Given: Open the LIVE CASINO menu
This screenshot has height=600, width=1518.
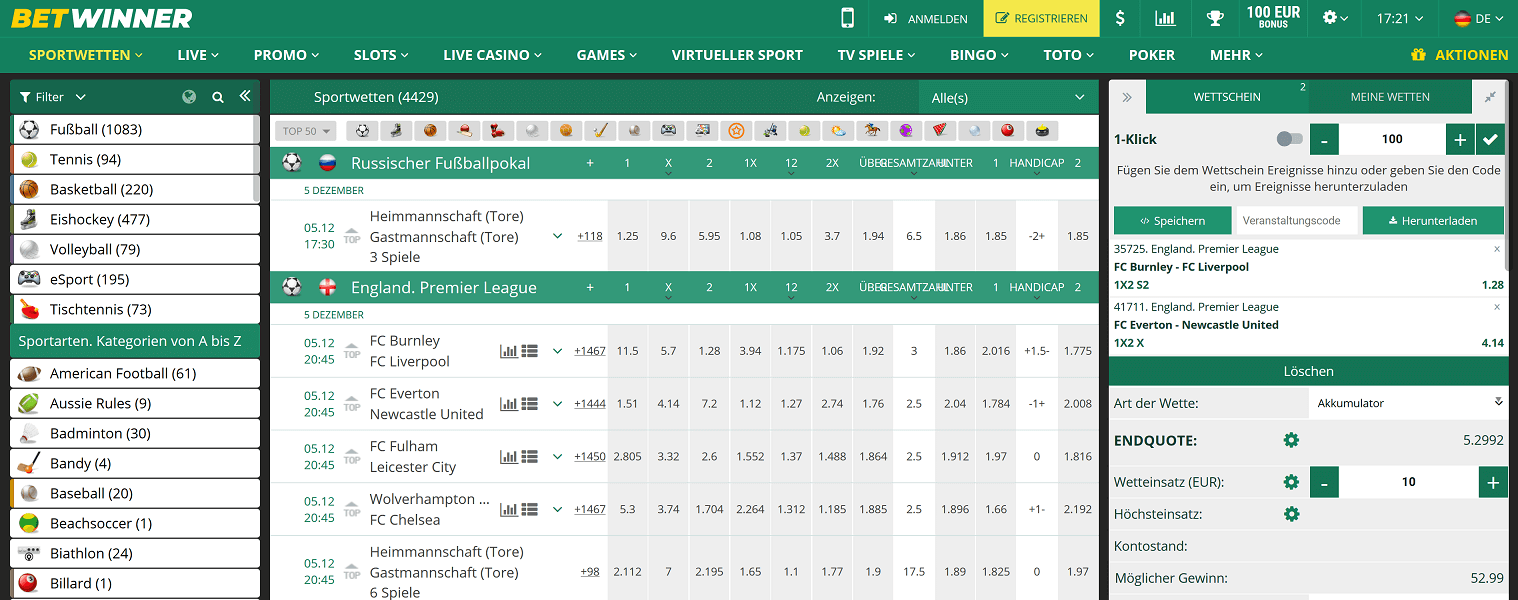Looking at the screenshot, I should tap(493, 55).
